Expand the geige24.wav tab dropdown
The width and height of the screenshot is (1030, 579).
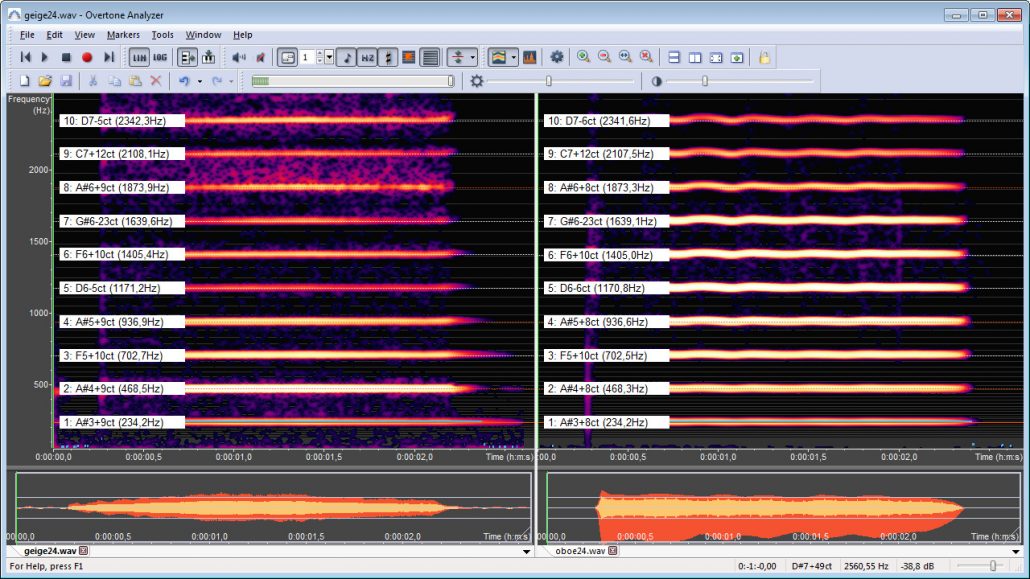point(527,550)
